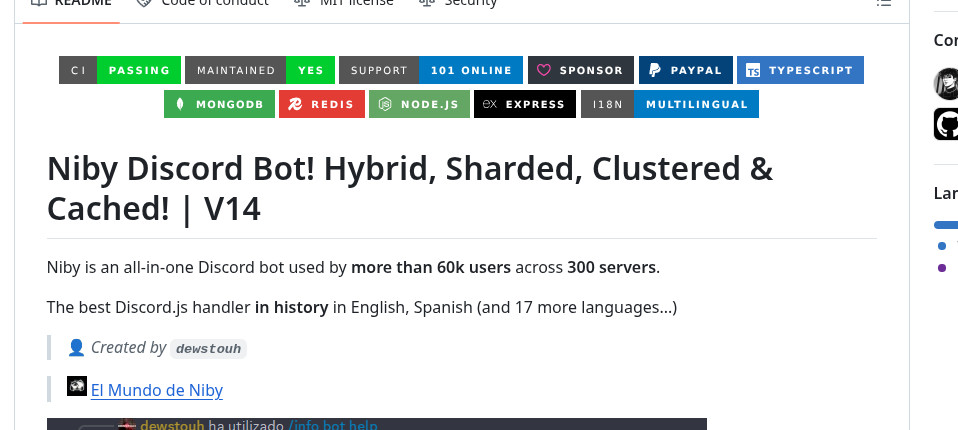Click the Redis badge
The width and height of the screenshot is (958, 430).
tap(322, 104)
